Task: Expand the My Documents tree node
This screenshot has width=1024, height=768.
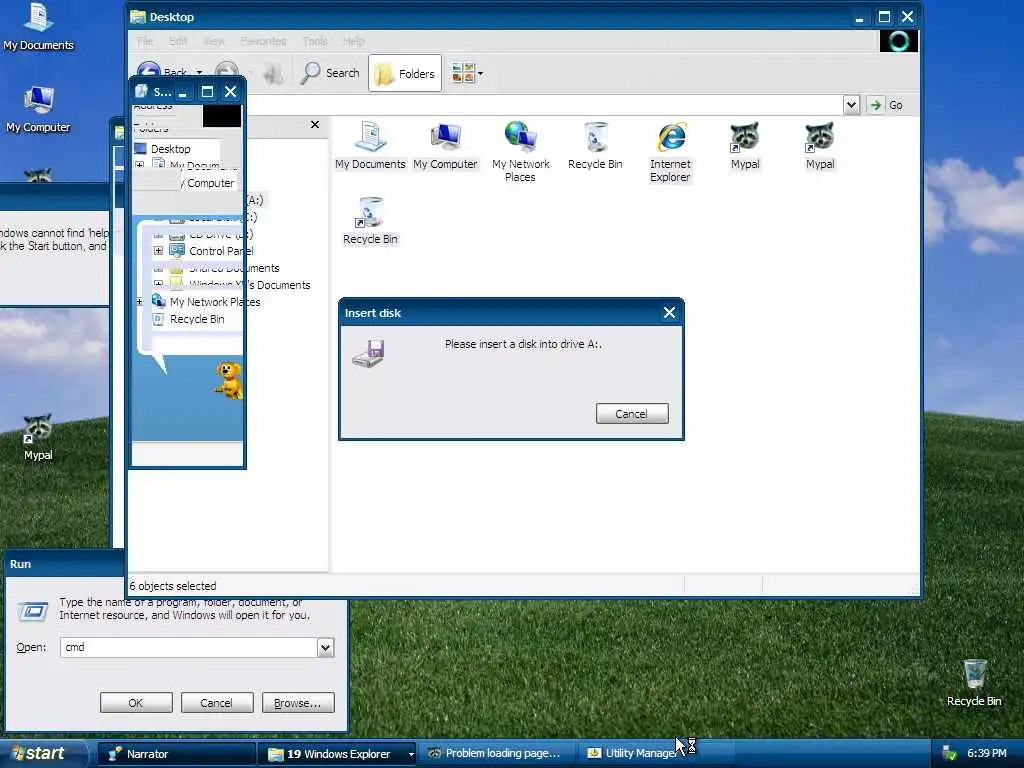Action: click(139, 165)
